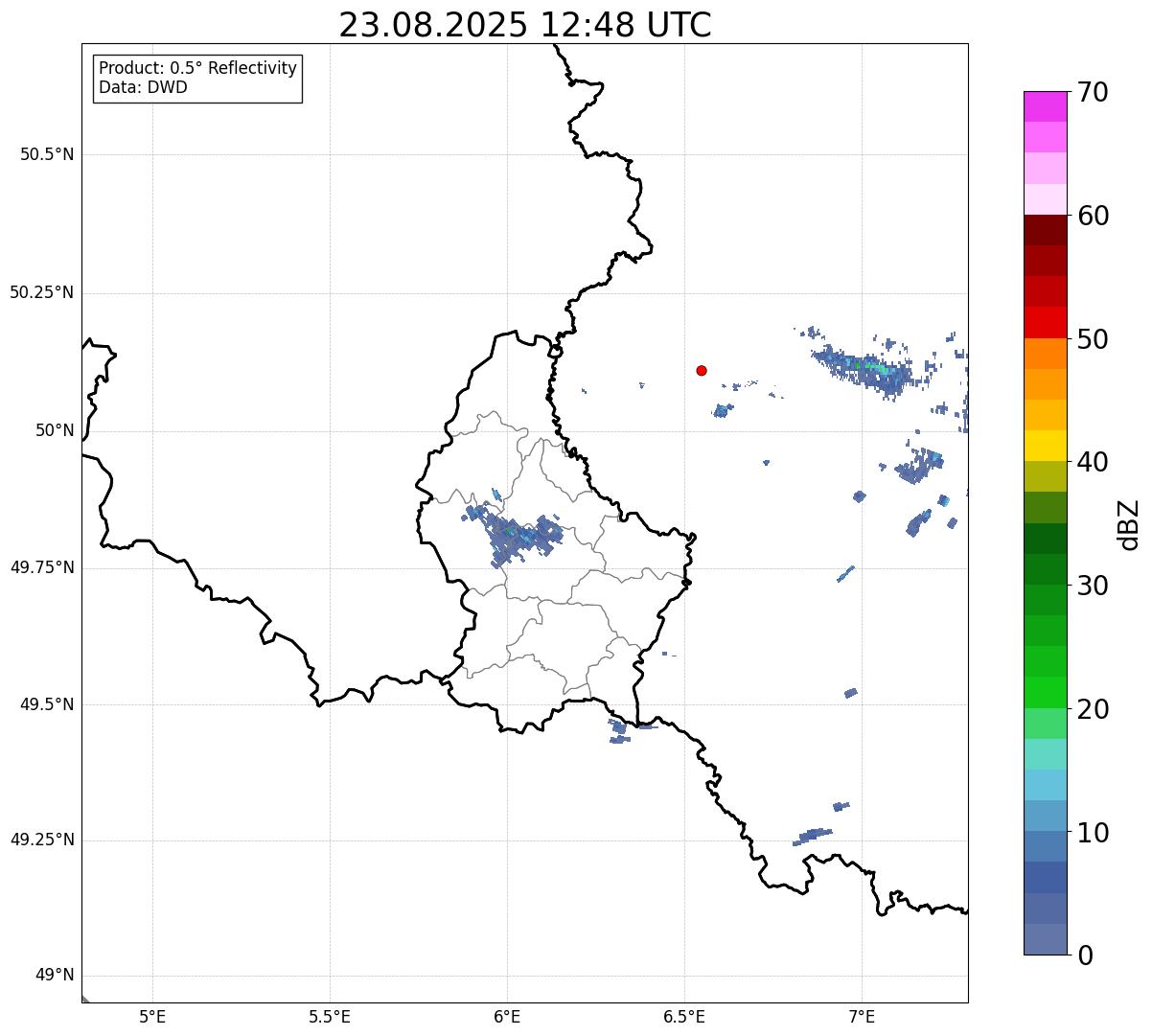
Task: Click the magenta top colorbar segment
Action: (1045, 106)
